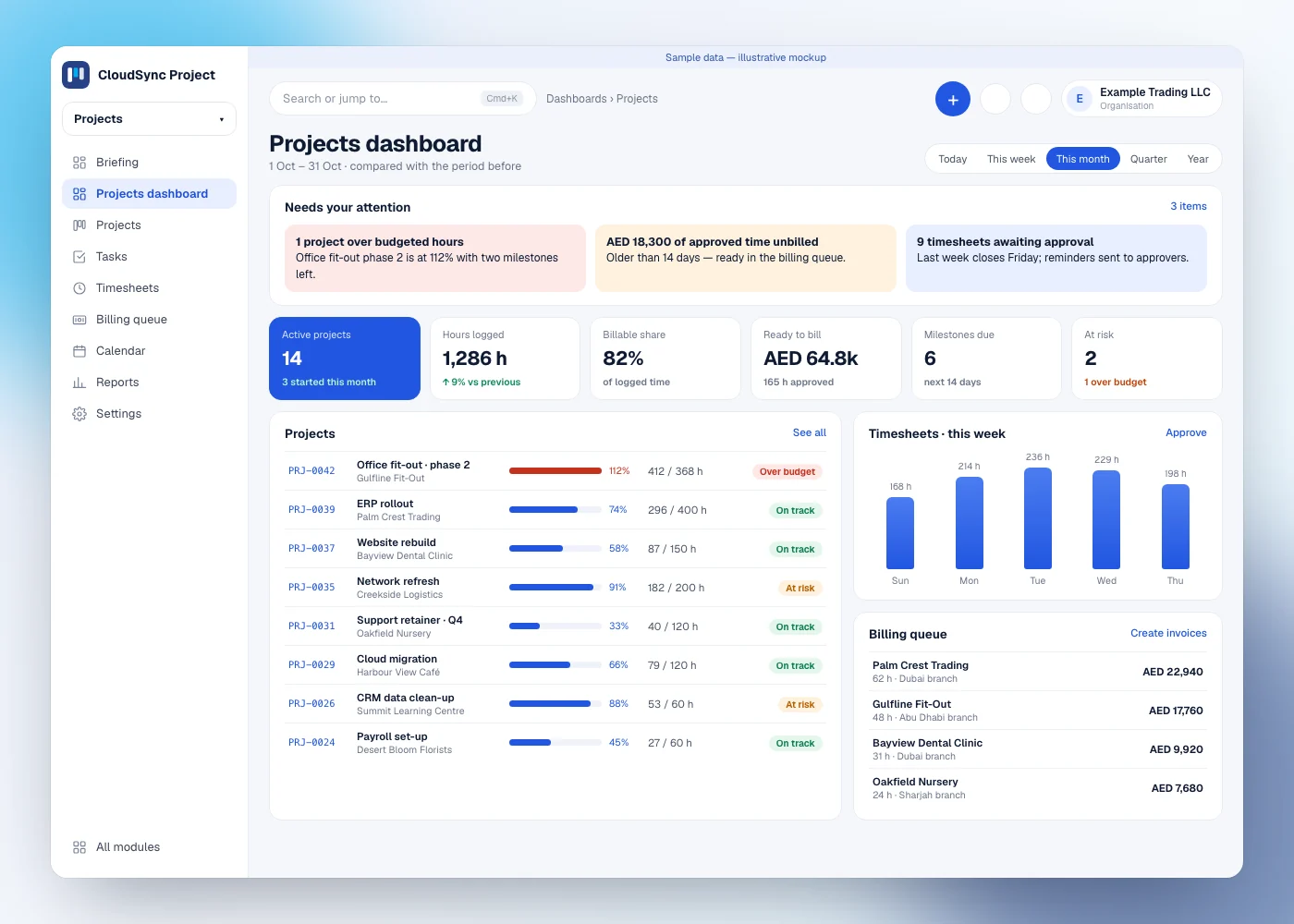Expand the Projects module dropdown
This screenshot has width=1294, height=924.
(149, 119)
